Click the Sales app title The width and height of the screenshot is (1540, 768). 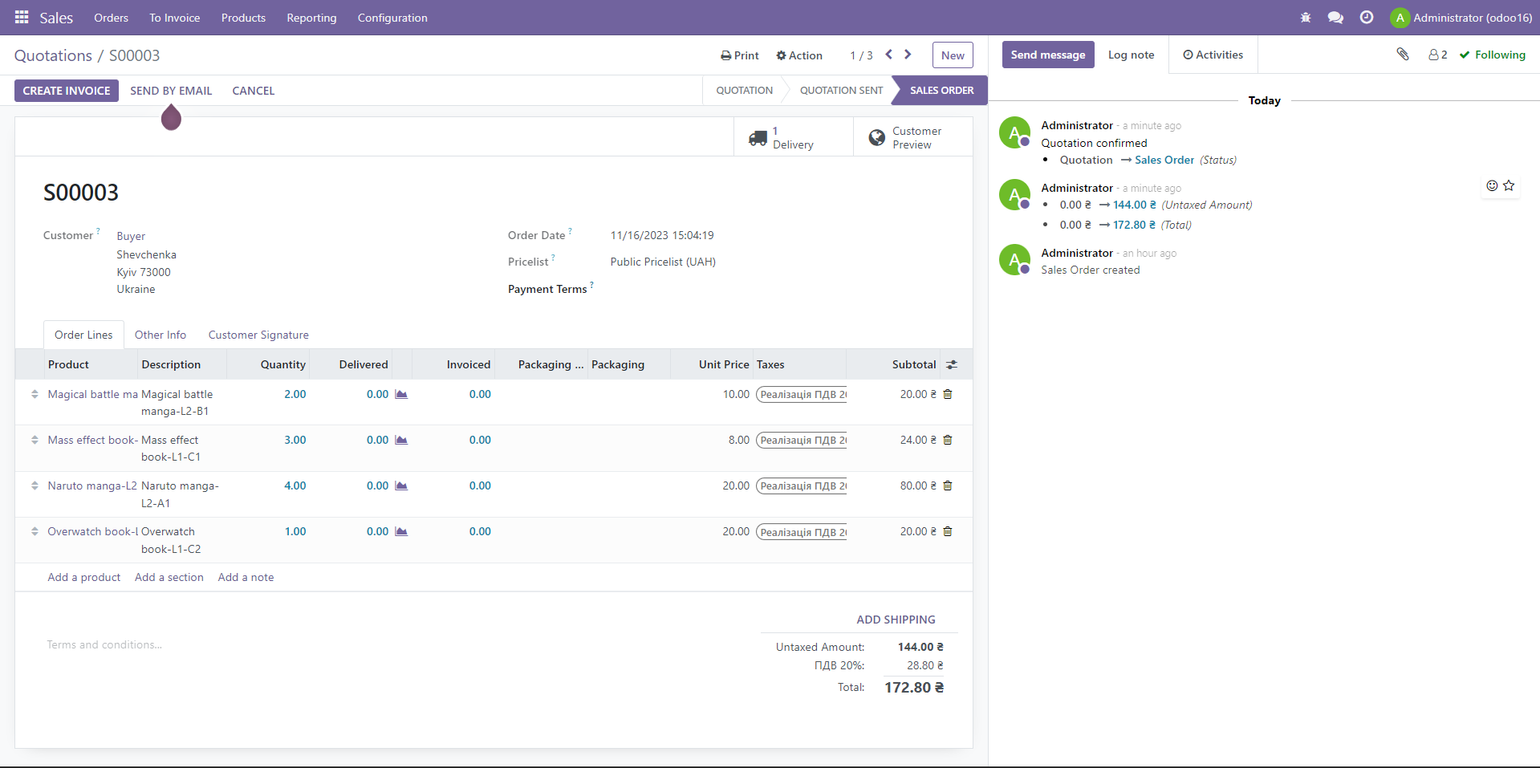(56, 18)
